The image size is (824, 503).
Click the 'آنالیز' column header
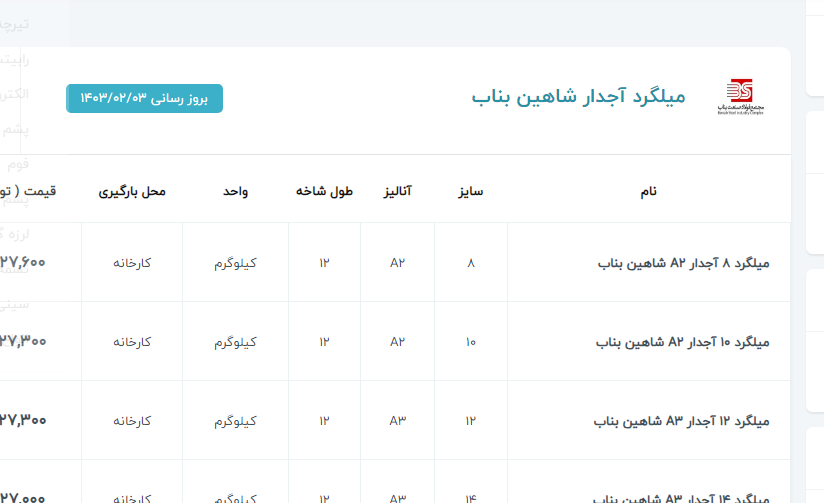398,190
